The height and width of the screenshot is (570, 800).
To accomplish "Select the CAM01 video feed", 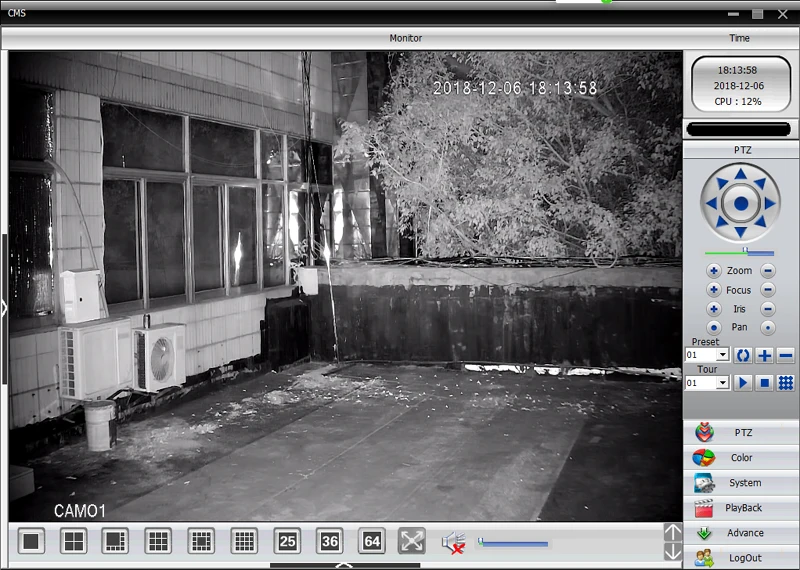I will point(345,286).
